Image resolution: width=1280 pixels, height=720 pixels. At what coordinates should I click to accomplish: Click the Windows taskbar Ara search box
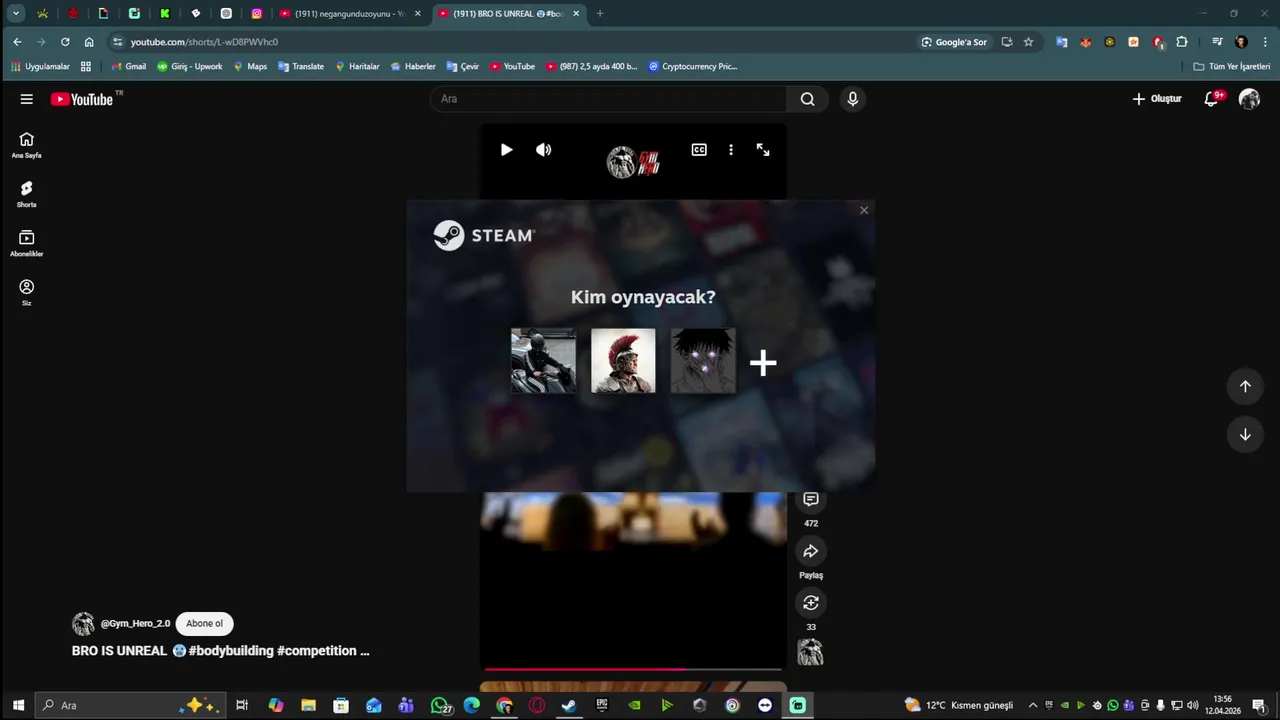[x=130, y=705]
